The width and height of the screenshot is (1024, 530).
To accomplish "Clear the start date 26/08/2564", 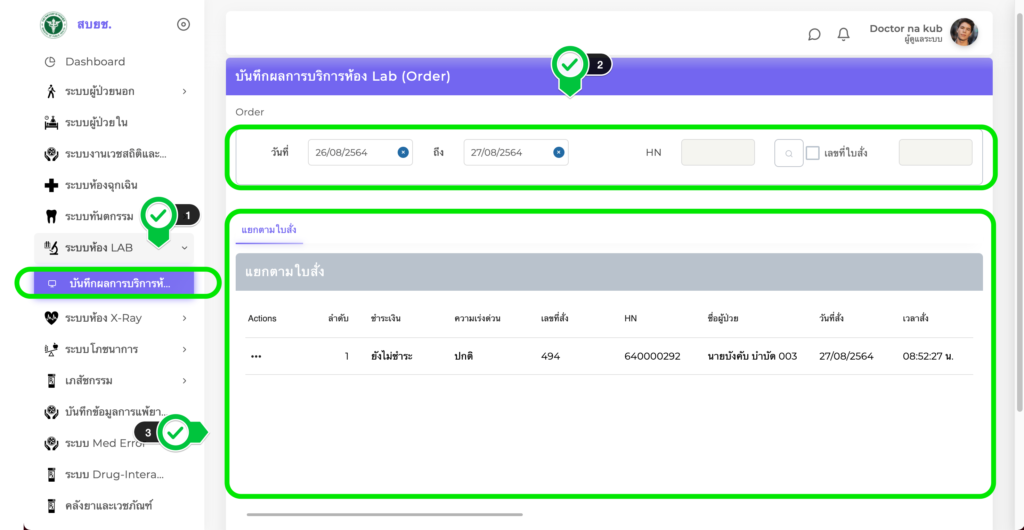I will [x=402, y=152].
